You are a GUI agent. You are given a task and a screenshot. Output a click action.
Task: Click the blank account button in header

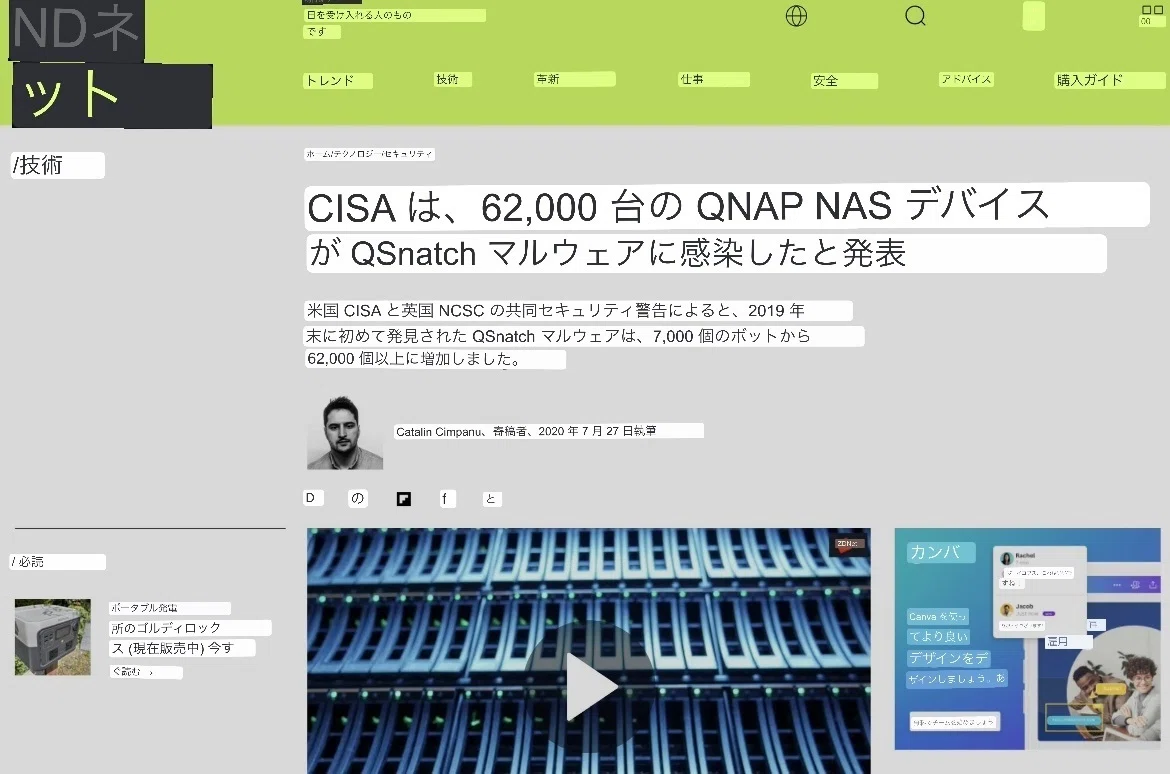click(x=1033, y=16)
